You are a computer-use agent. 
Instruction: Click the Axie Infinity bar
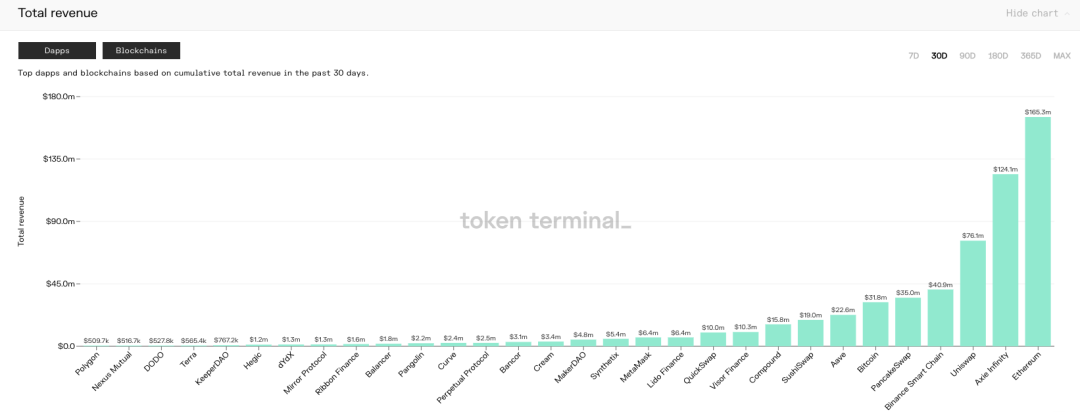[1005, 260]
